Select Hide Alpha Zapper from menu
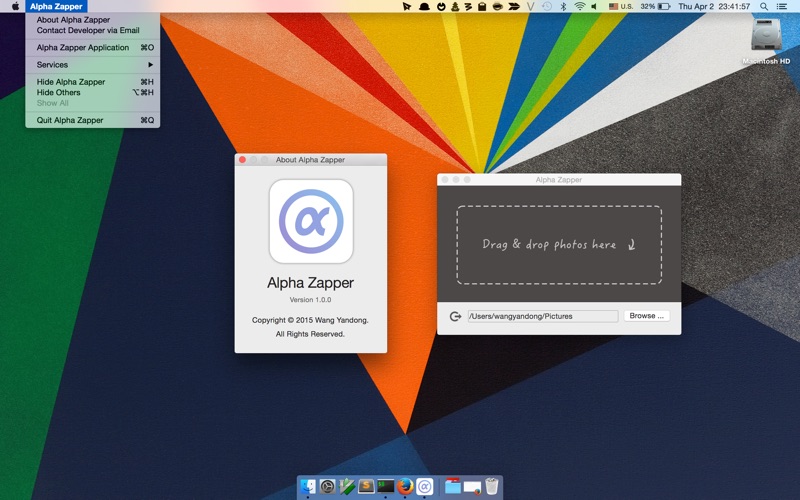Screen dimensions: 800x500 tap(92, 82)
